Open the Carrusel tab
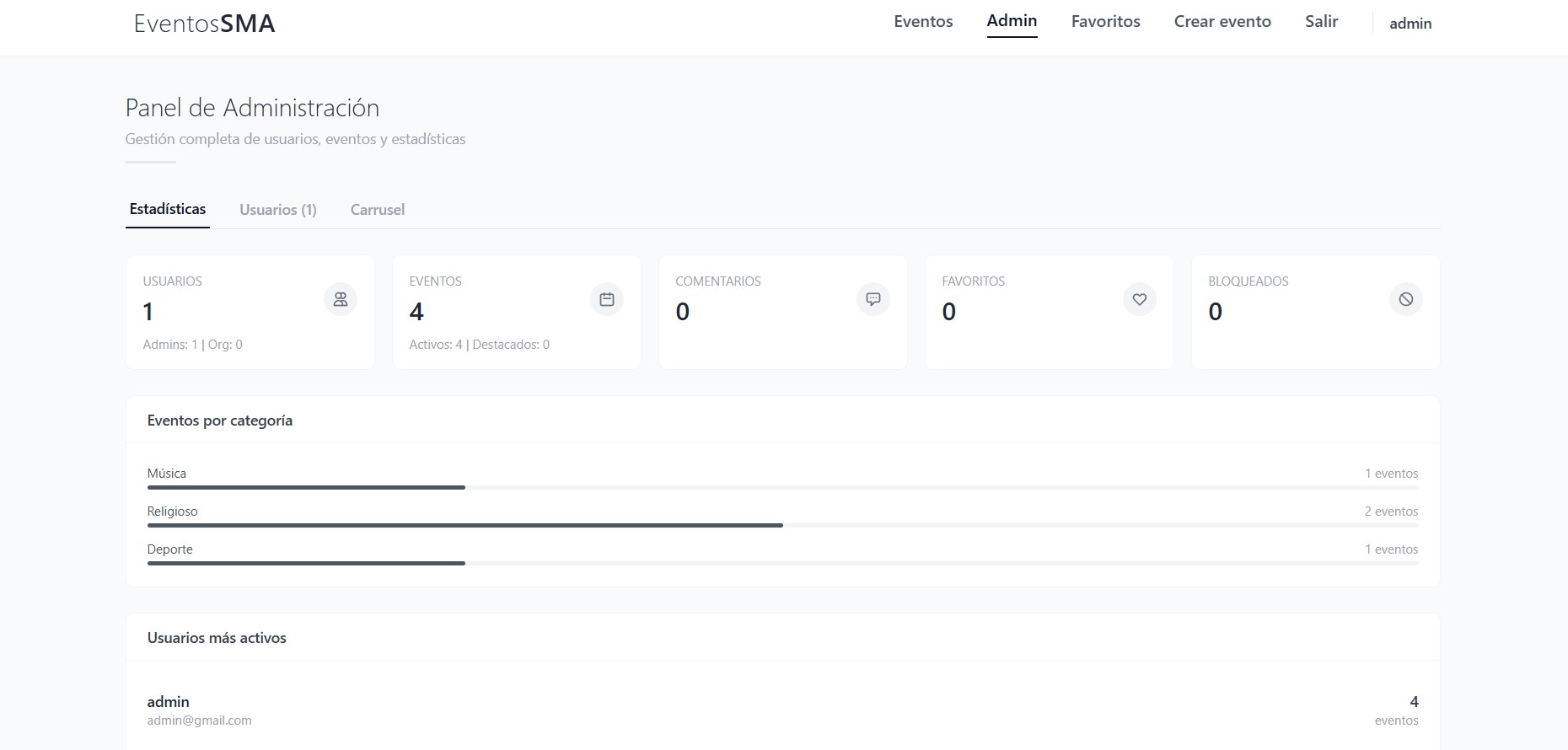1568x750 pixels. pos(378,210)
